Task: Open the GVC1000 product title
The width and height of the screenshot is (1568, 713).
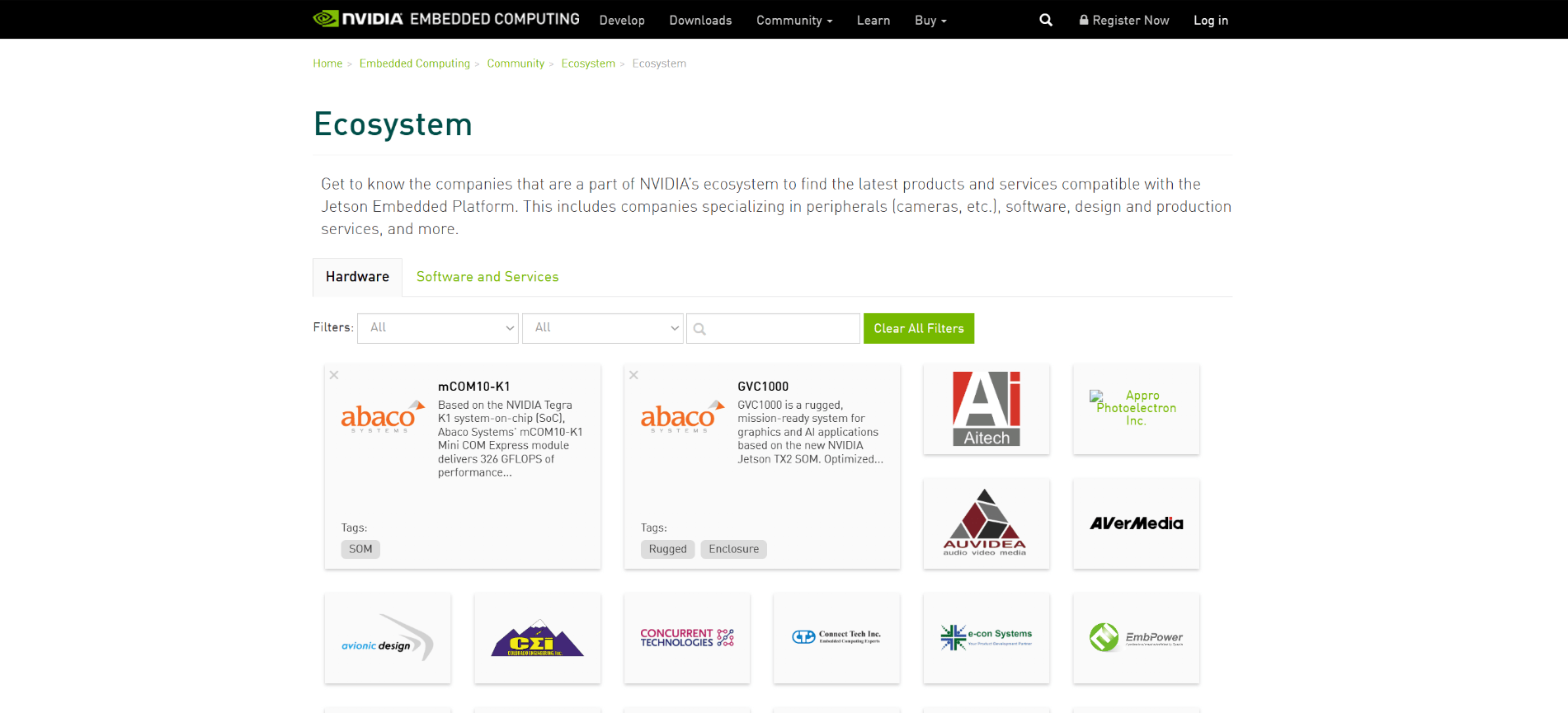Action: 763,387
